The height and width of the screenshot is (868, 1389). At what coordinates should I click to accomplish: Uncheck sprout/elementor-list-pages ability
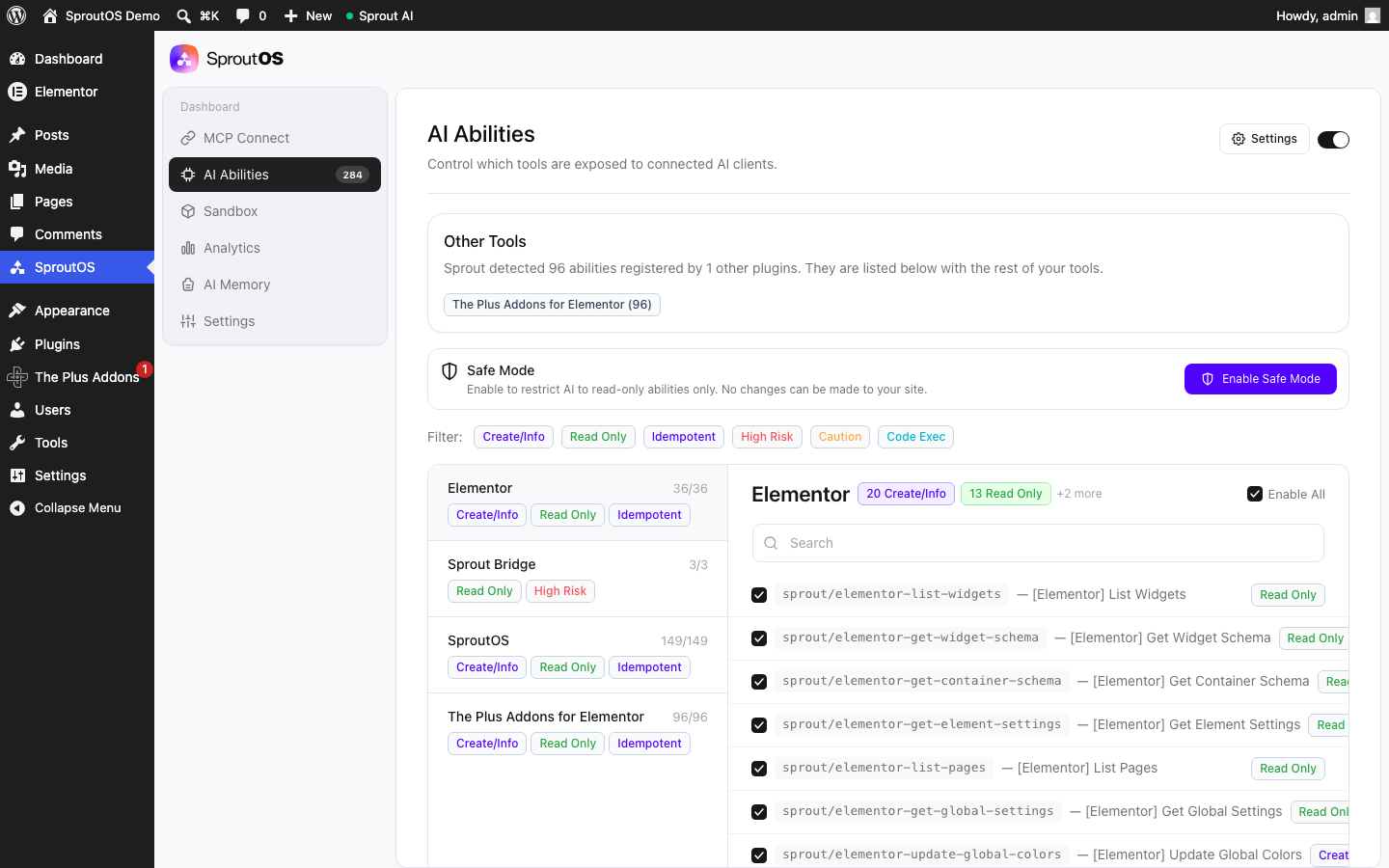coord(759,769)
